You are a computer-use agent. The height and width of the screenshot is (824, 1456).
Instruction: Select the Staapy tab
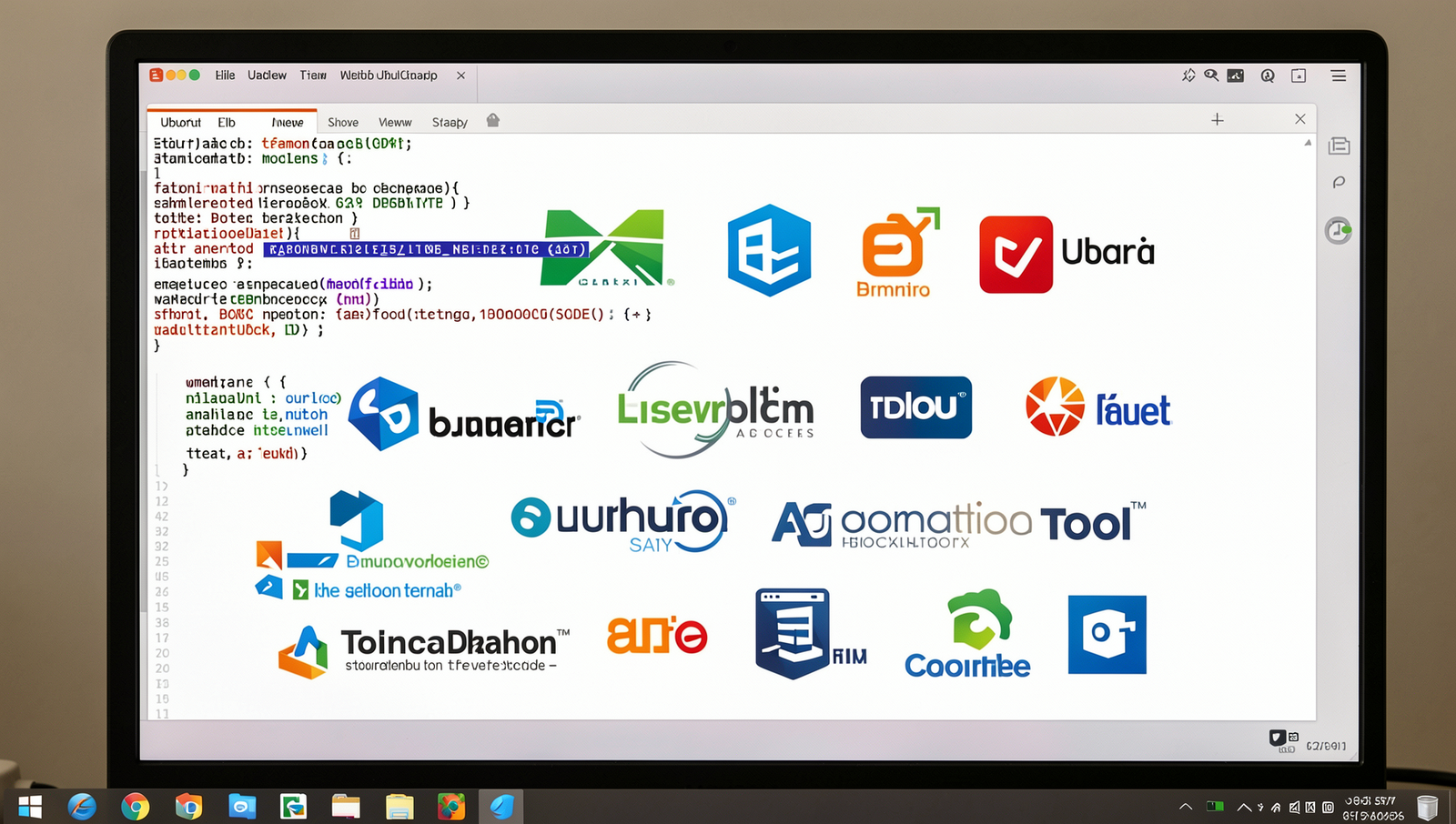pos(450,122)
